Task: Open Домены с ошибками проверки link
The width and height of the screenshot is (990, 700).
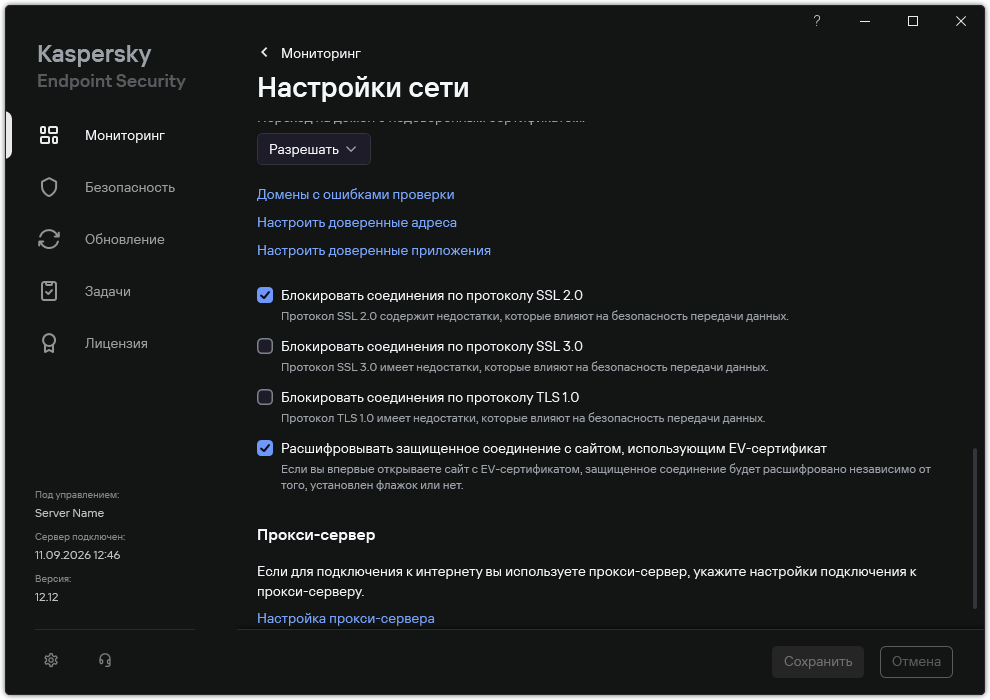Action: point(355,194)
